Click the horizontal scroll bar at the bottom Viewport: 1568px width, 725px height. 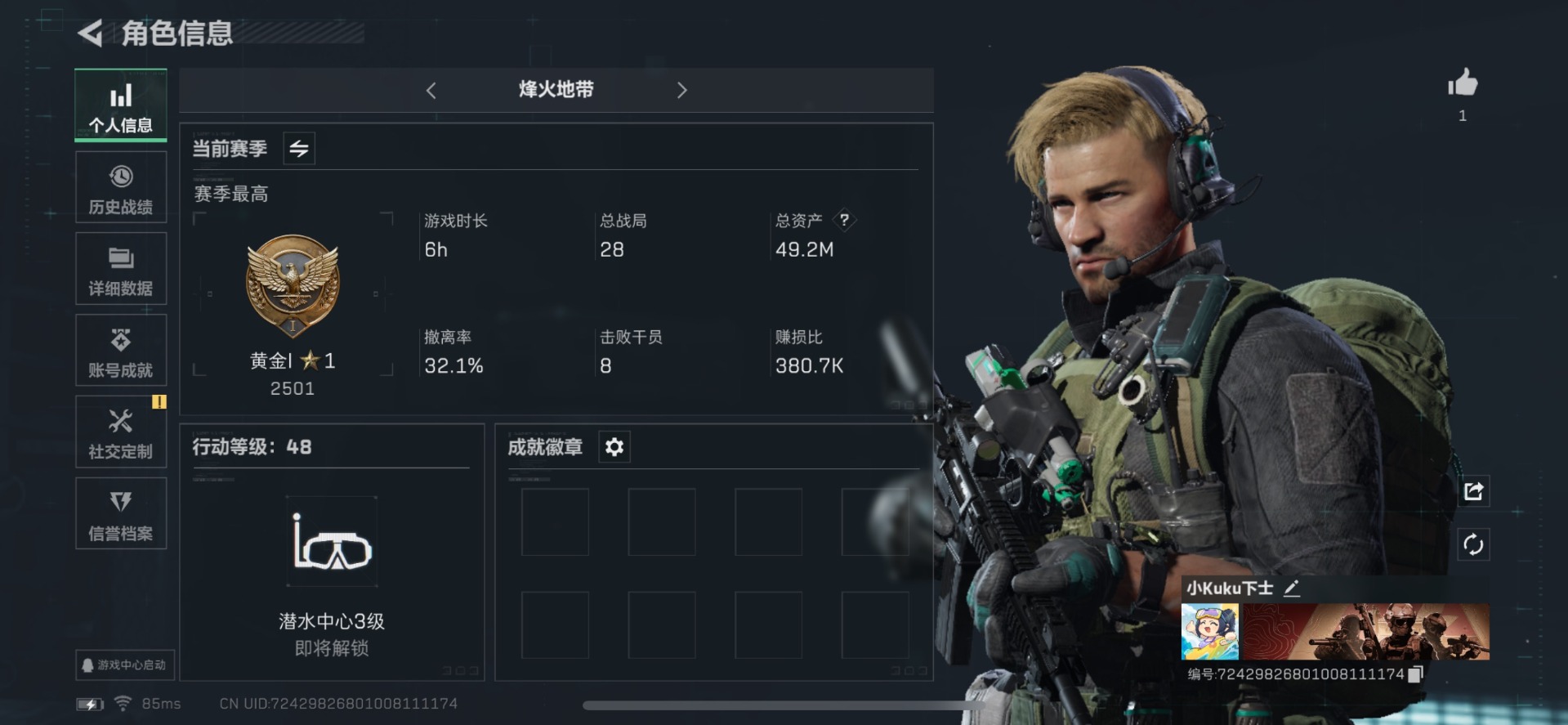tap(776, 705)
